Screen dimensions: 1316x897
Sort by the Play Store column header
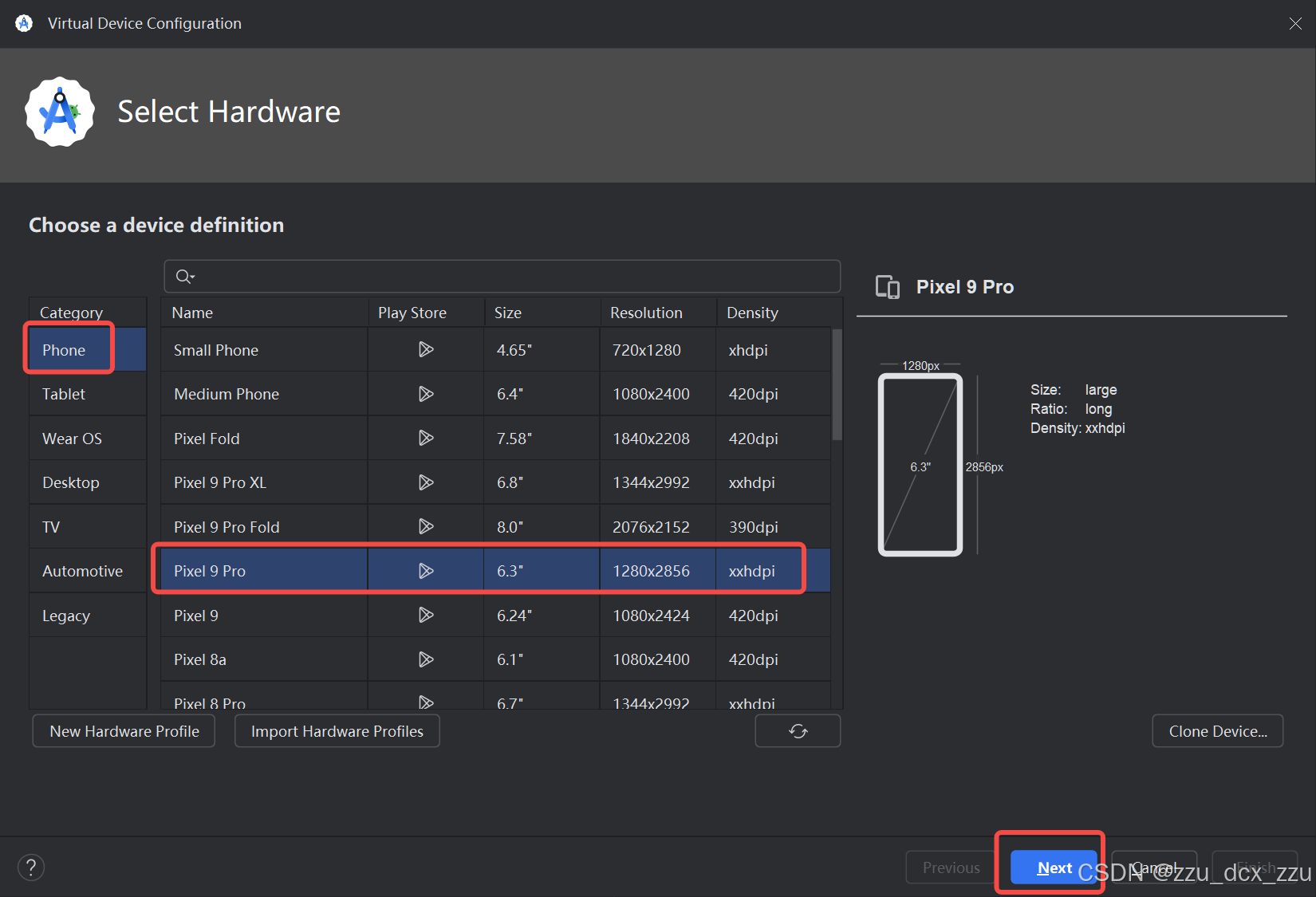point(426,313)
